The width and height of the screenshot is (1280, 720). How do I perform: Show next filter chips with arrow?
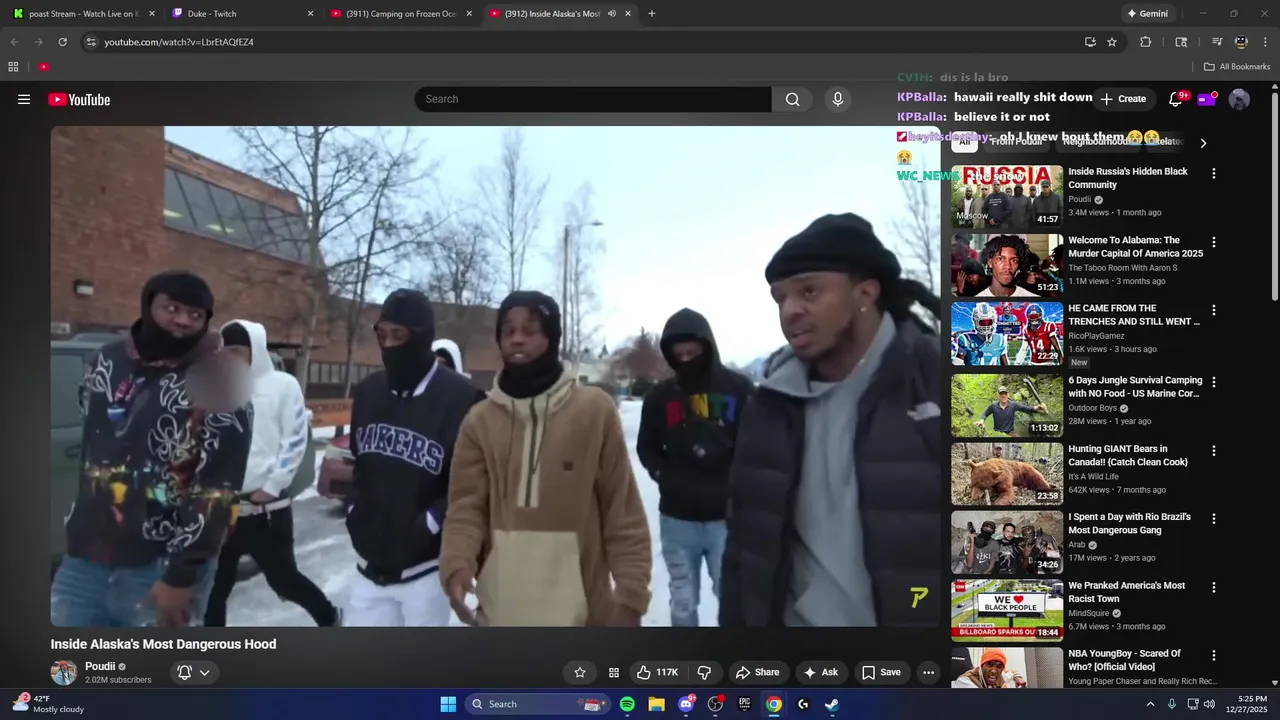(x=1203, y=143)
